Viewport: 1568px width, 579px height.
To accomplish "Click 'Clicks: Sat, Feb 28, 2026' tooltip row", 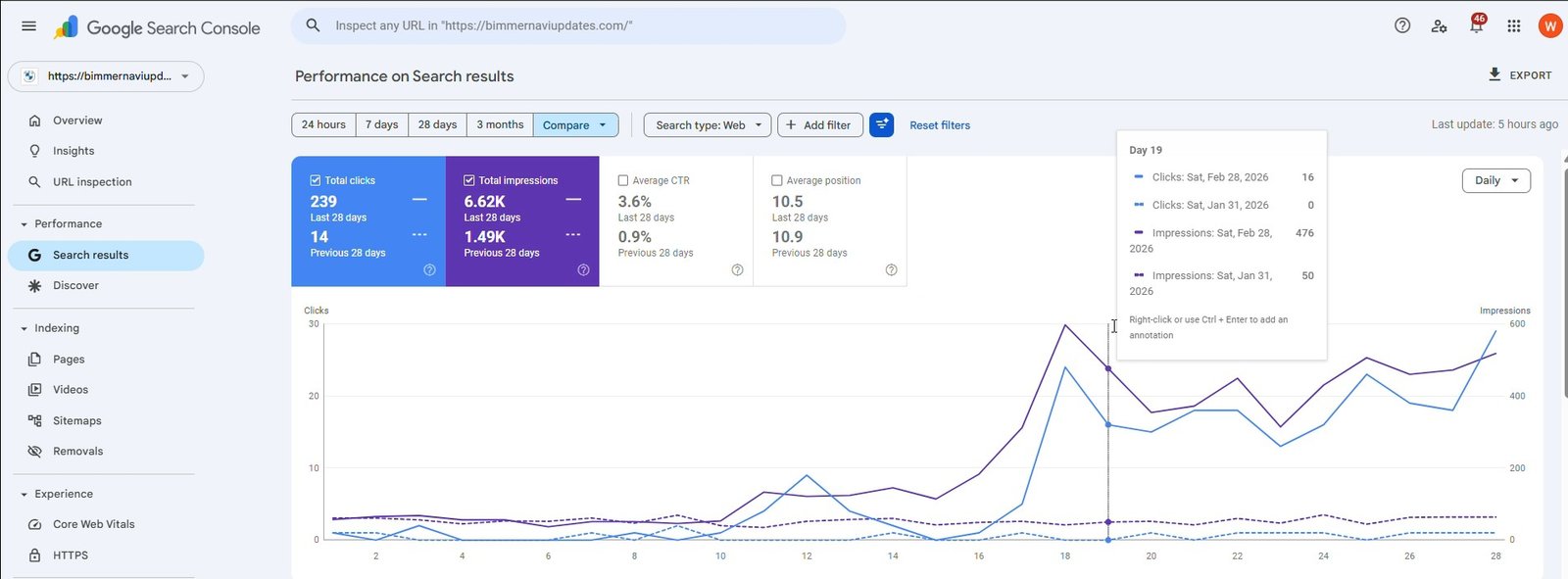I will point(1223,177).
